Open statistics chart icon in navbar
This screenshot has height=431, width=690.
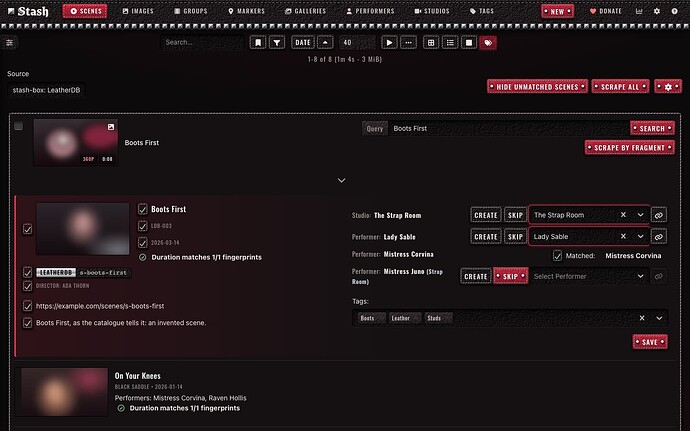coord(639,11)
